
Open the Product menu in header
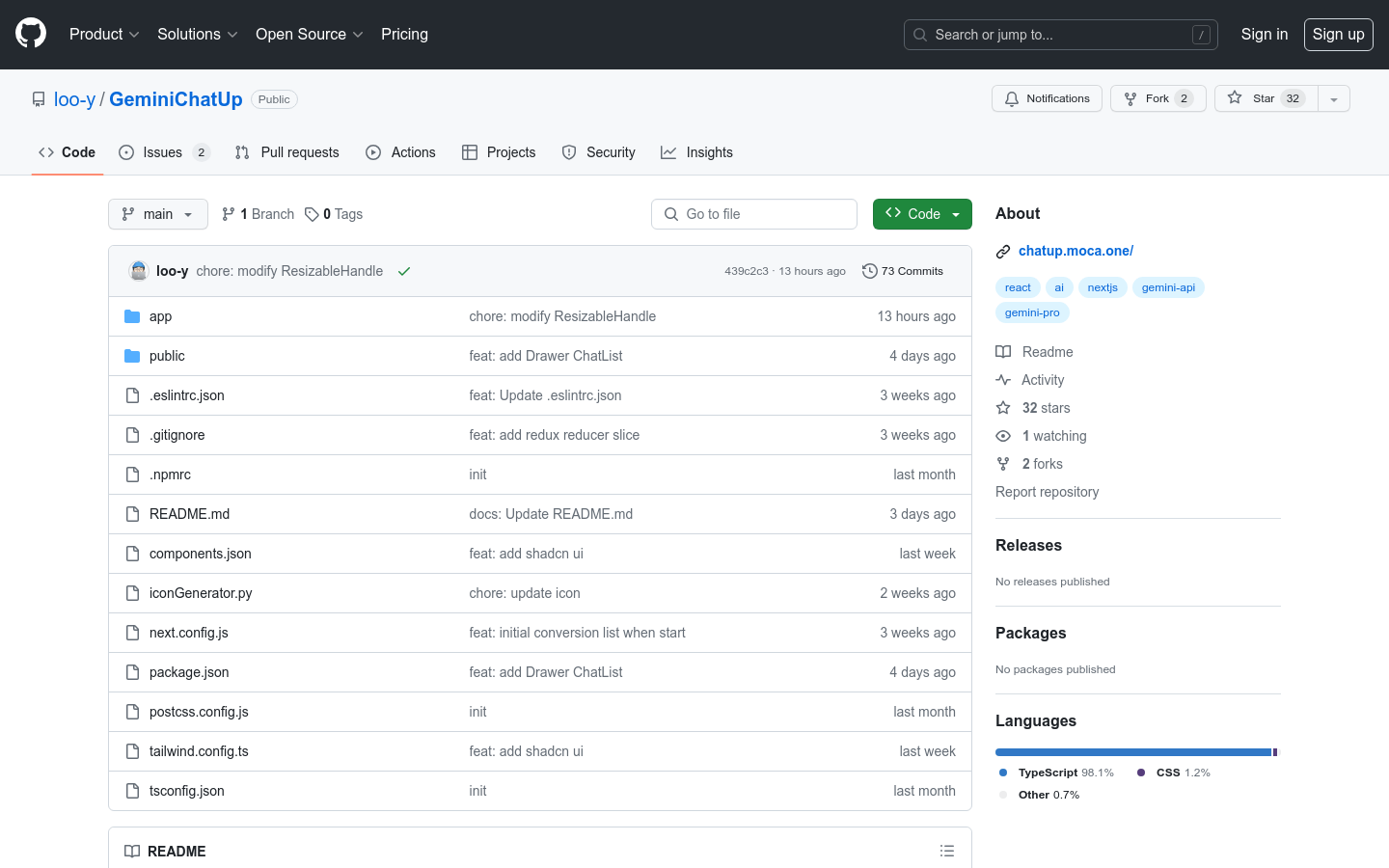104,34
